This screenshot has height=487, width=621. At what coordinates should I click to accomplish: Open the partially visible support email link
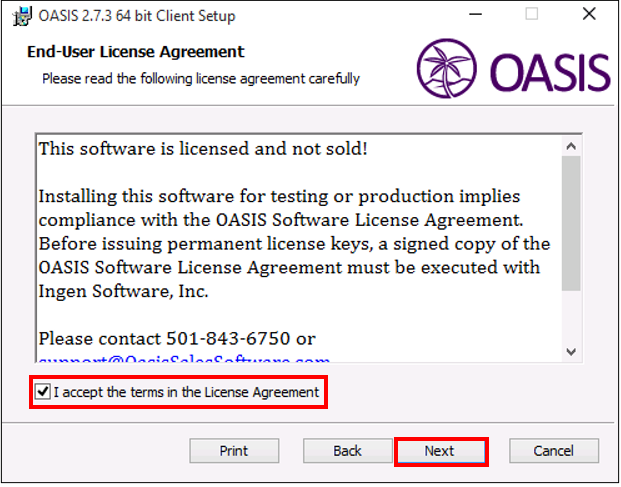[x=184, y=359]
